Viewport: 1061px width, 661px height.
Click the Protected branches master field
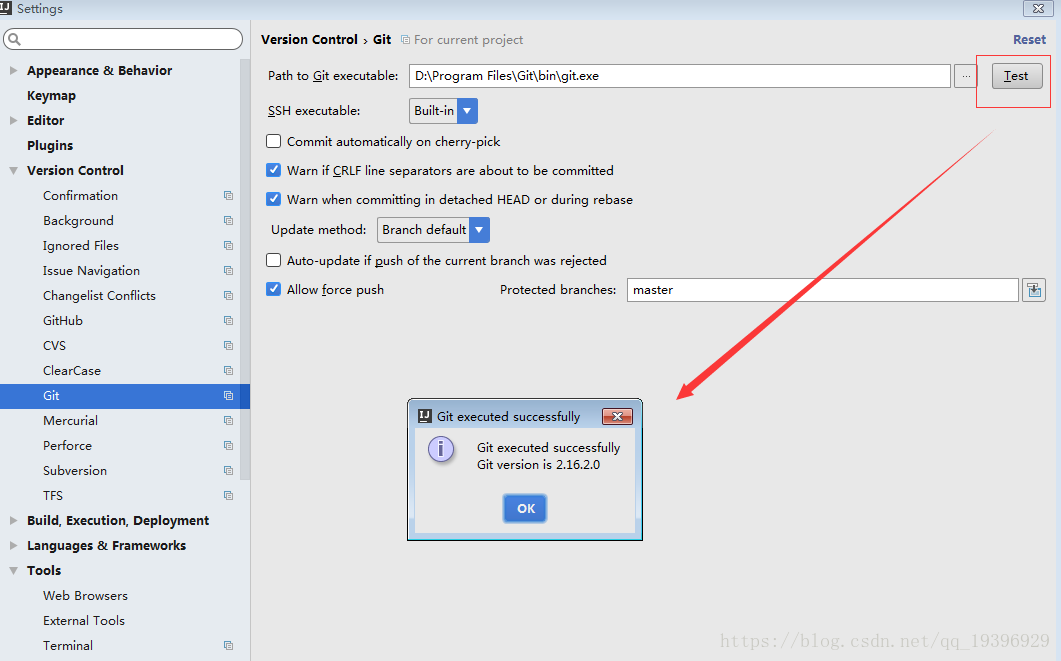coord(823,290)
